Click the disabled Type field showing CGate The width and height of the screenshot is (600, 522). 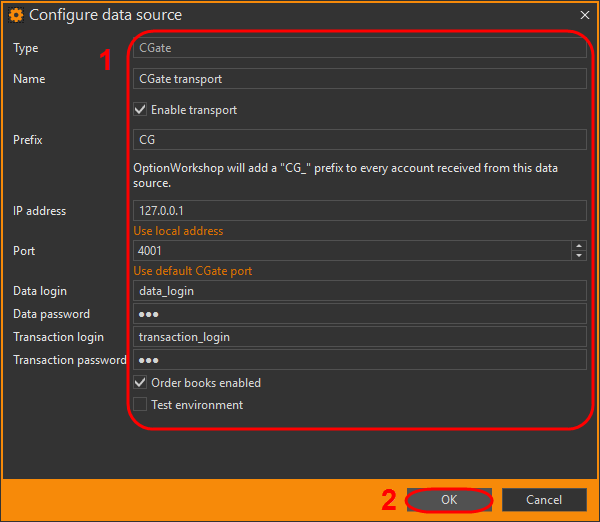[x=359, y=48]
